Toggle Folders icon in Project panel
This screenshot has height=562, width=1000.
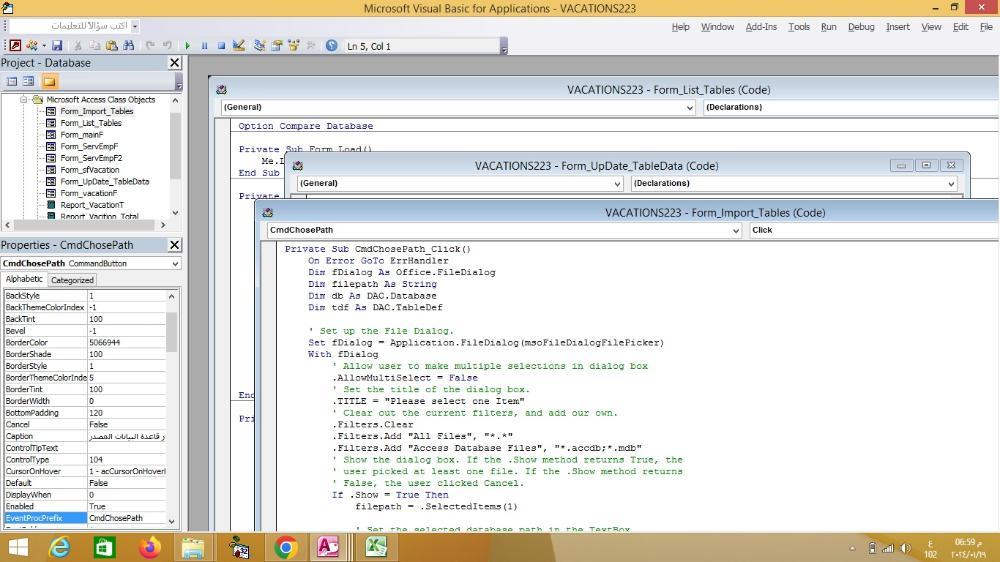click(50, 81)
